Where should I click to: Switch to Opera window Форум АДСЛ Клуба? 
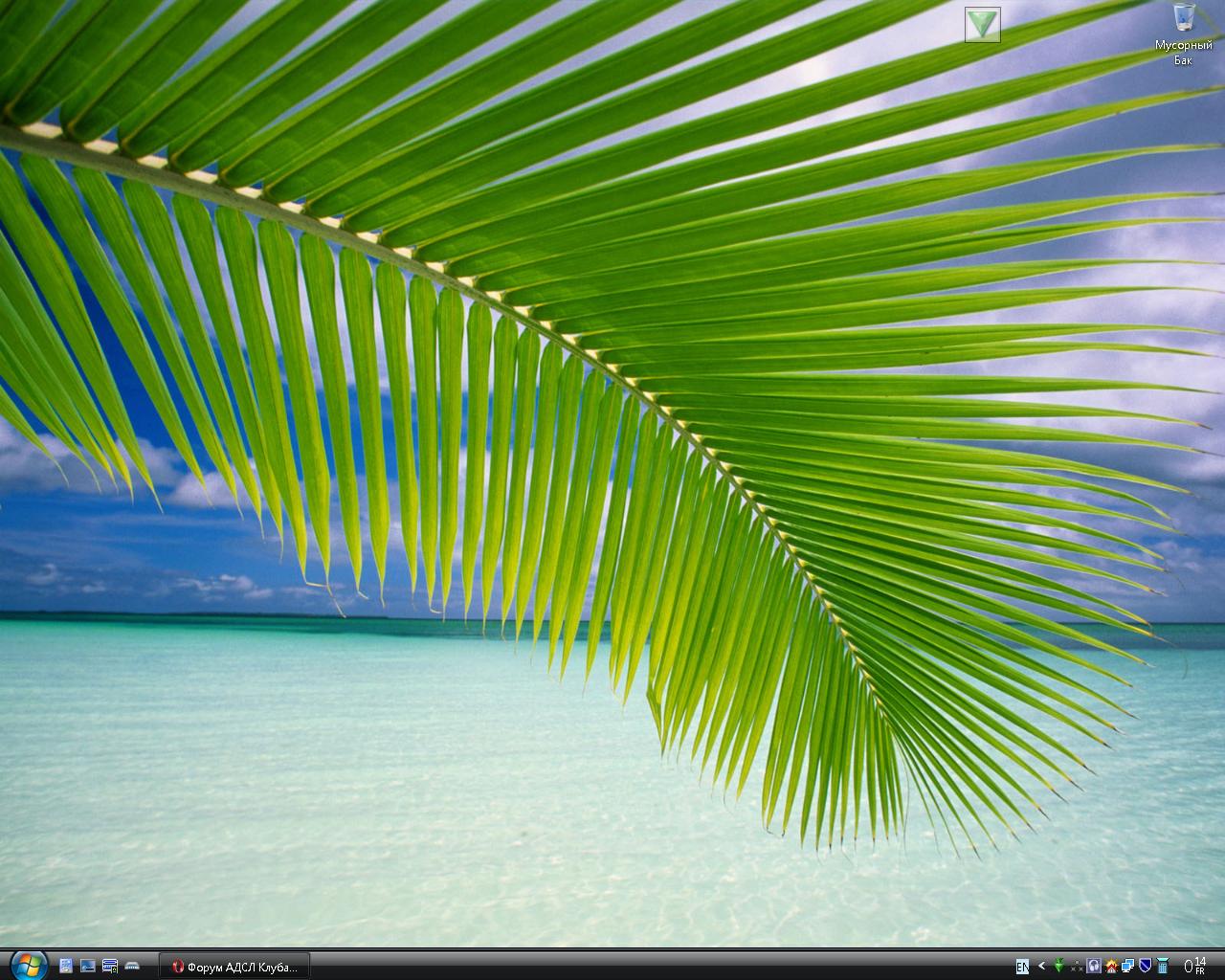coord(234,967)
